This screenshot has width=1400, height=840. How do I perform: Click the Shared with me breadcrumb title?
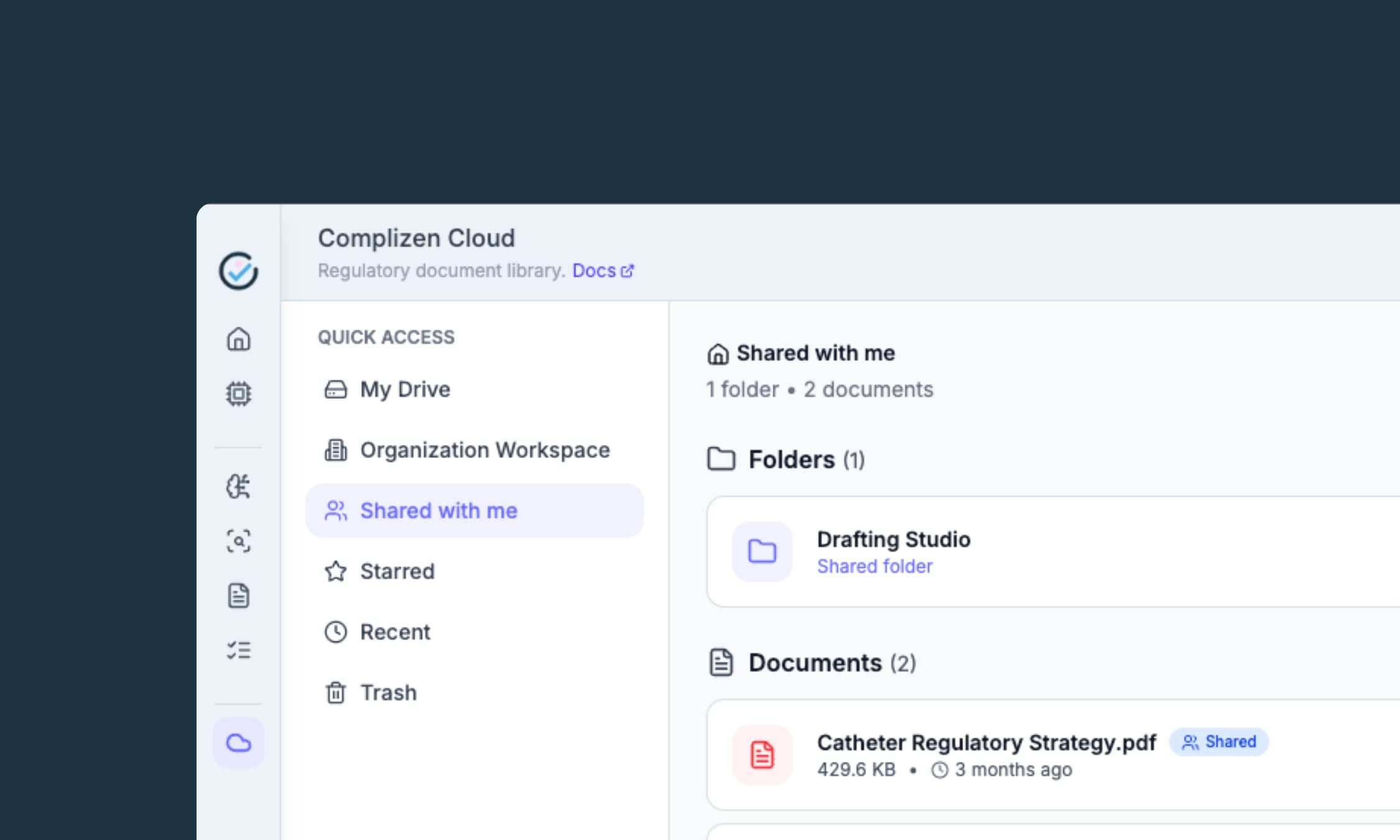coord(816,353)
